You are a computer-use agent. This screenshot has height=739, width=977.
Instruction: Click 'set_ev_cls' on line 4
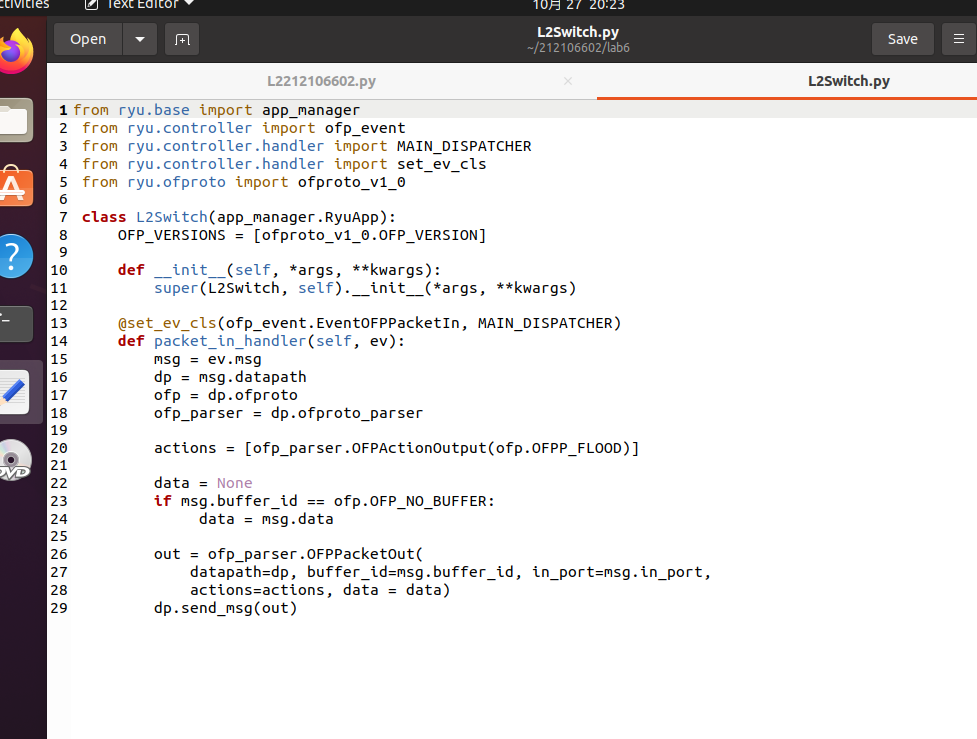click(442, 164)
